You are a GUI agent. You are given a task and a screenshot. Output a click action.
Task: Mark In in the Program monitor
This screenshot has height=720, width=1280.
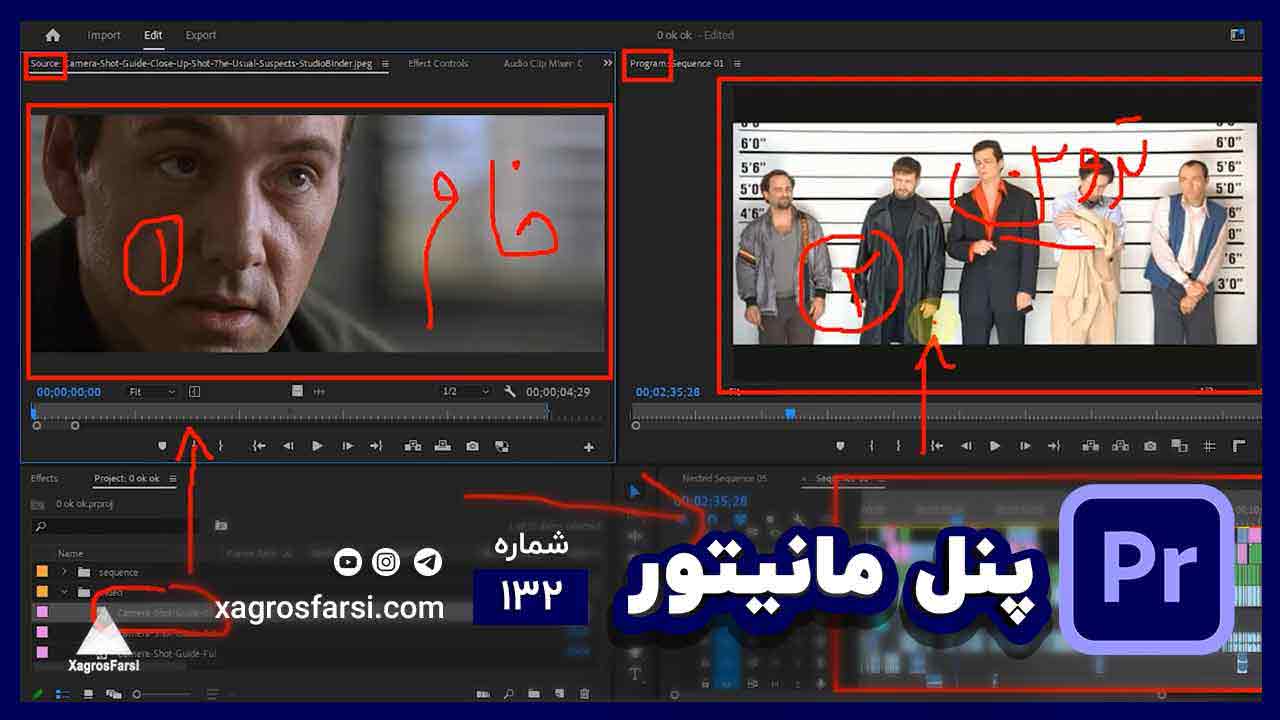[x=871, y=446]
